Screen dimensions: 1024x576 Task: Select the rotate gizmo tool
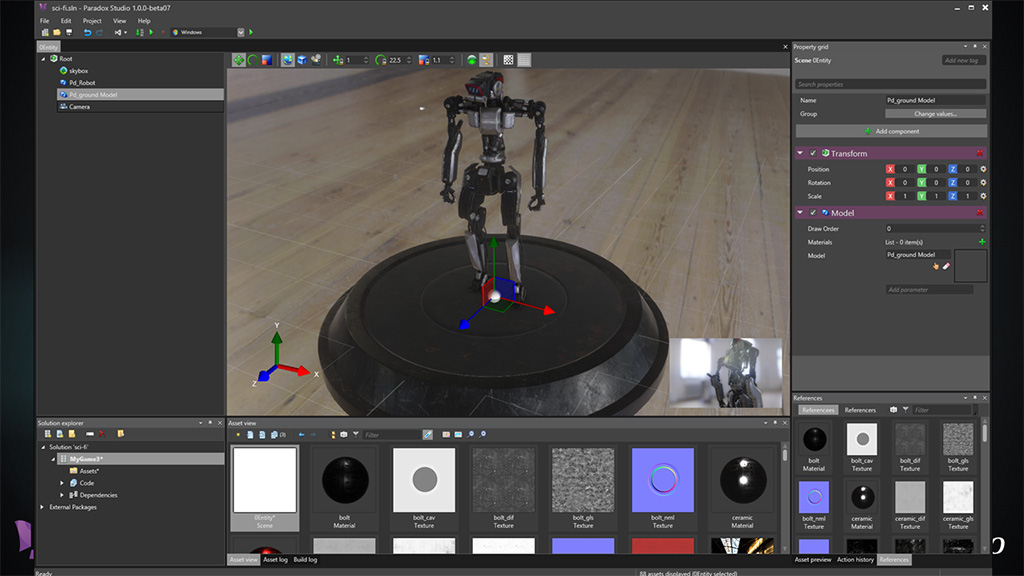tap(253, 60)
